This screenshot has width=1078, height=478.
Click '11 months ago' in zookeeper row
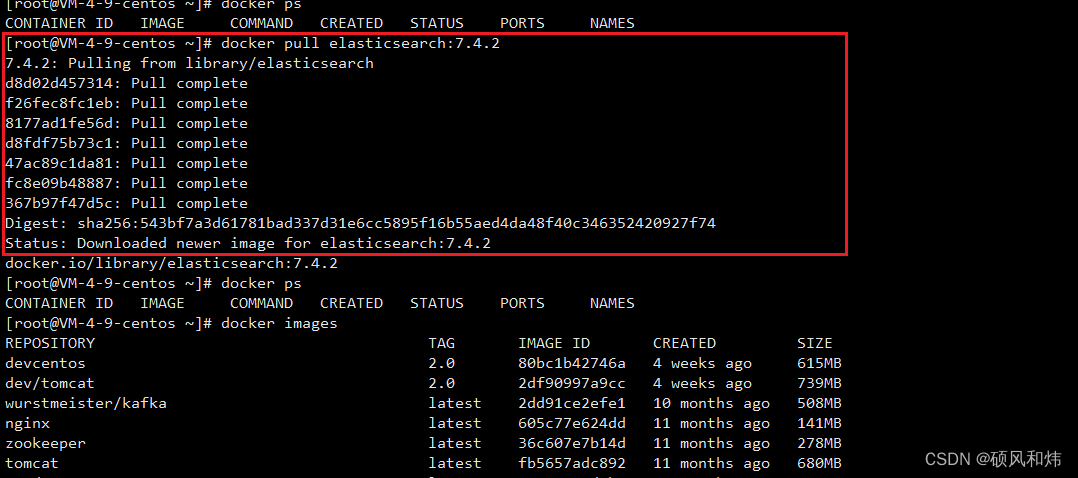[x=712, y=442]
